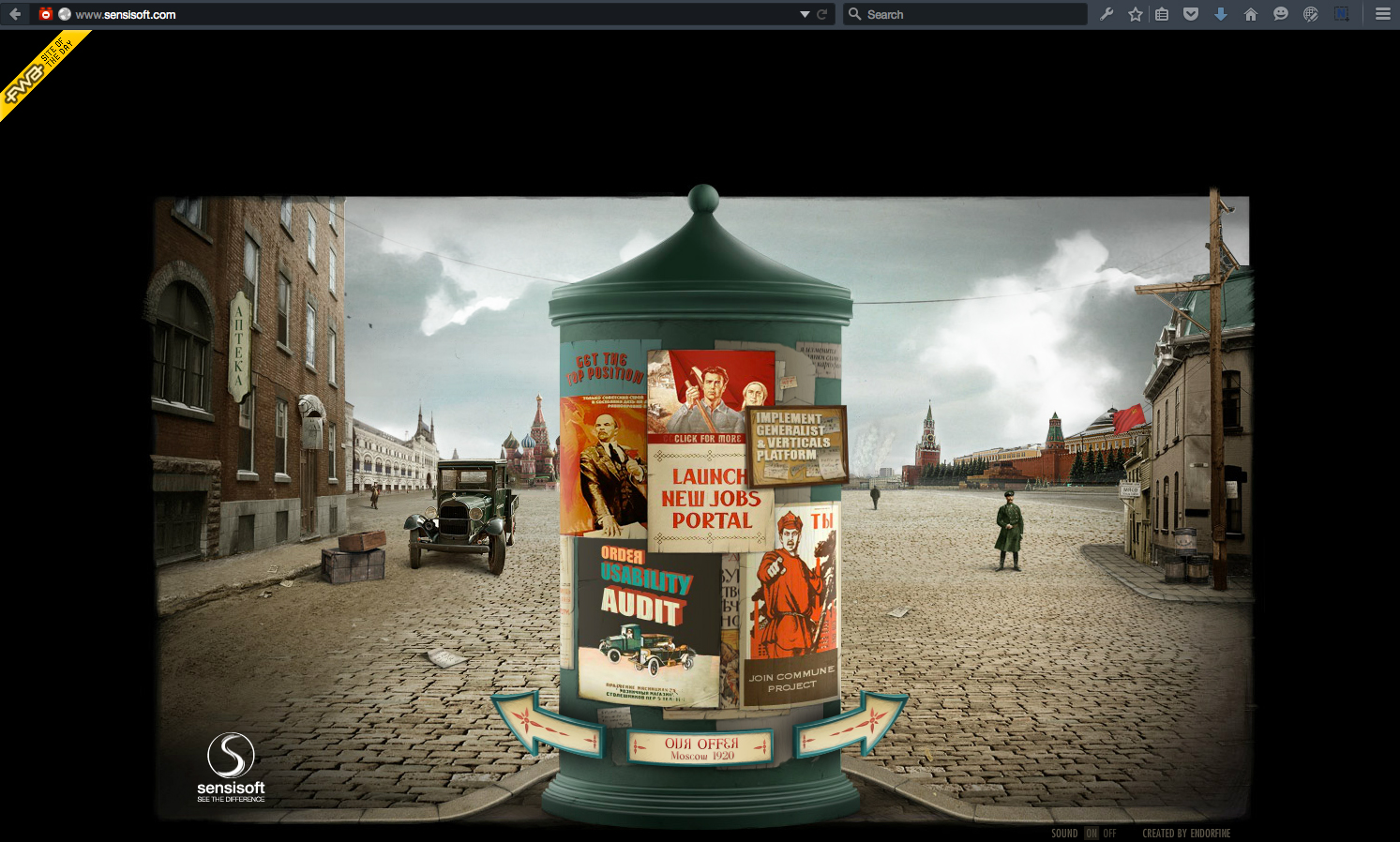This screenshot has height=842, width=1400.
Task: Open the Created by Endorfine credit link
Action: [x=1186, y=833]
